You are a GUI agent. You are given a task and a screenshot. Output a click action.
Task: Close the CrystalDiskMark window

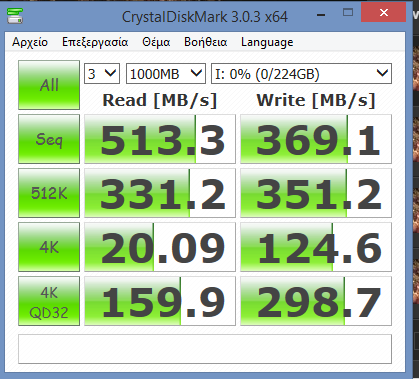point(384,13)
